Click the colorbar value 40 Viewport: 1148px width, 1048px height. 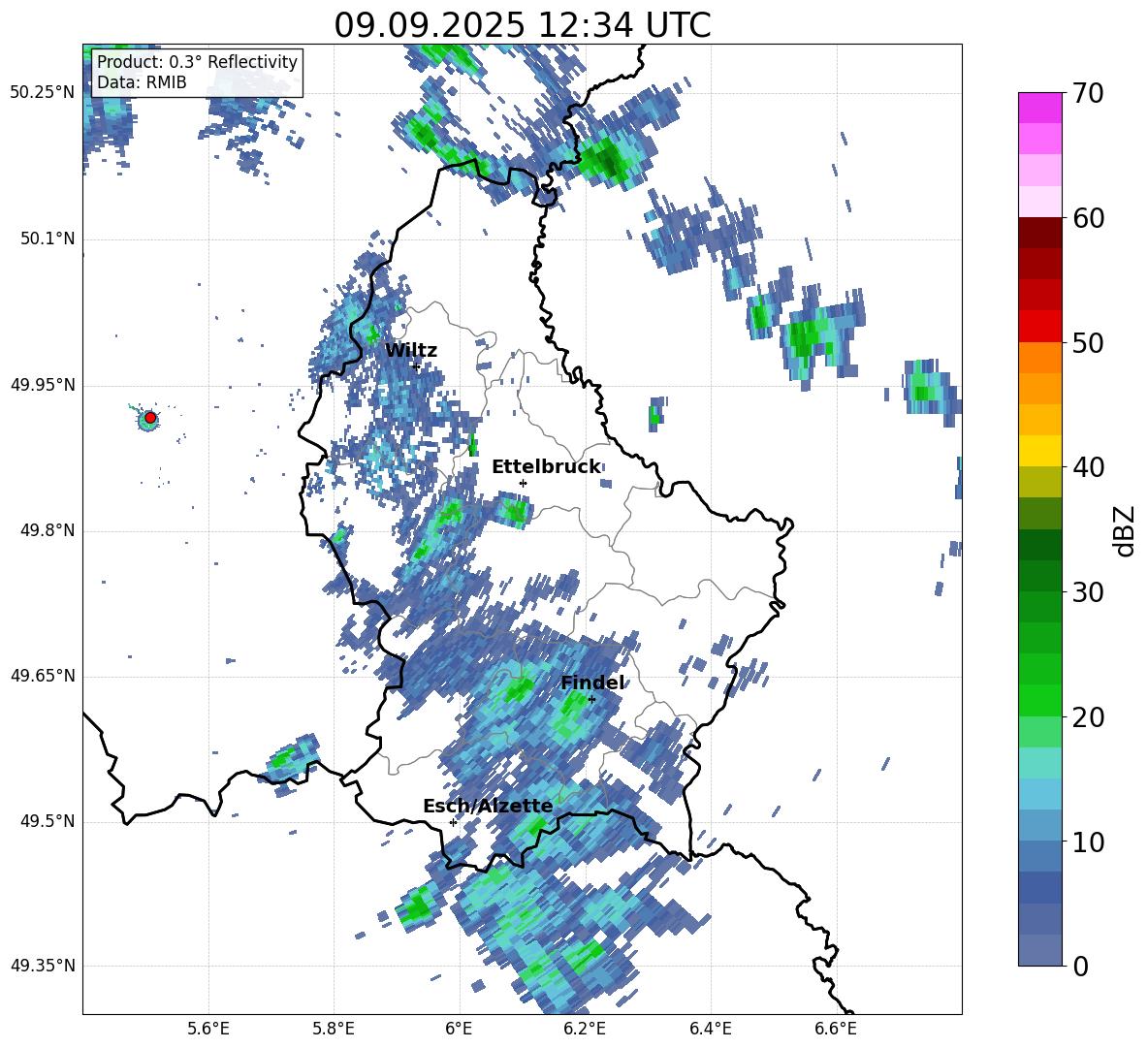1088,467
